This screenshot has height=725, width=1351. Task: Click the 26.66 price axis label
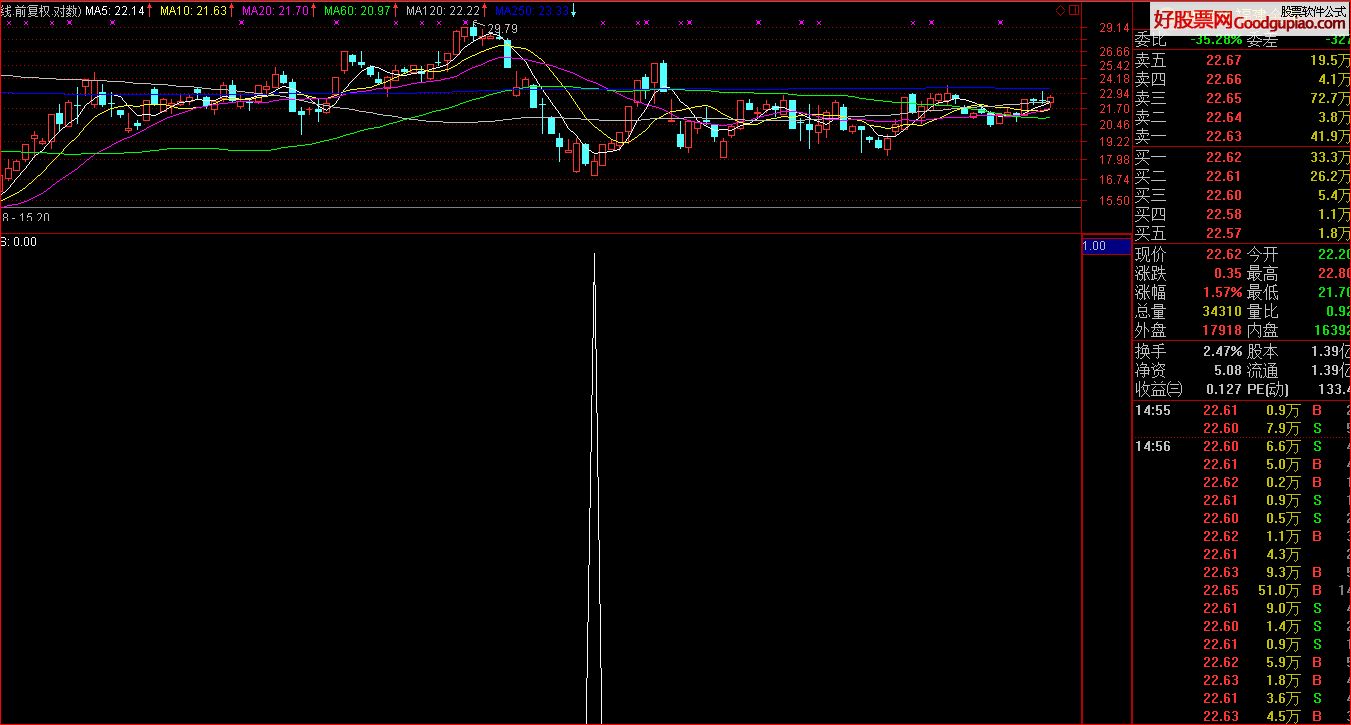pos(1113,52)
